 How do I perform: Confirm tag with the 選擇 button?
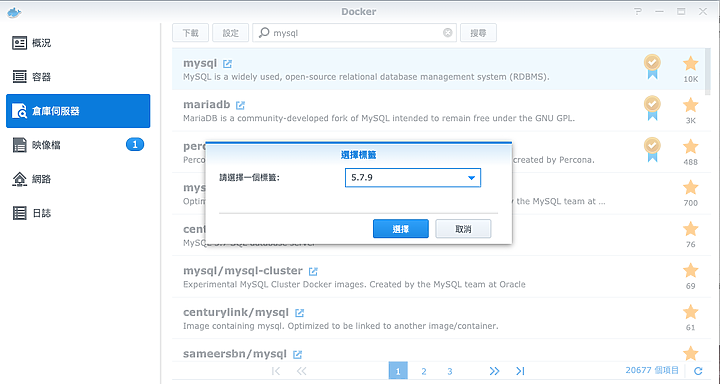[401, 229]
